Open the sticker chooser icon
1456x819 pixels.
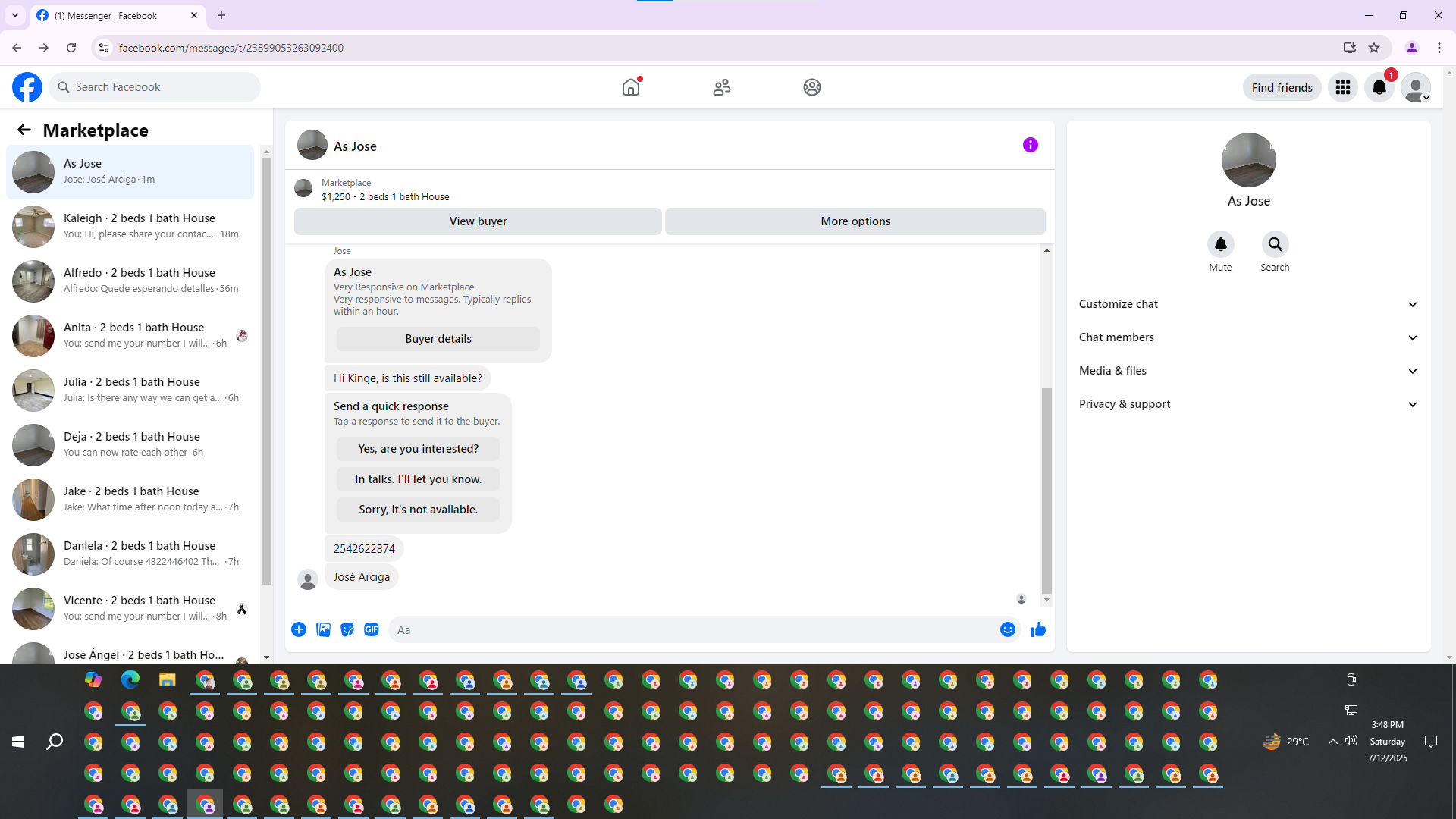coord(347,629)
